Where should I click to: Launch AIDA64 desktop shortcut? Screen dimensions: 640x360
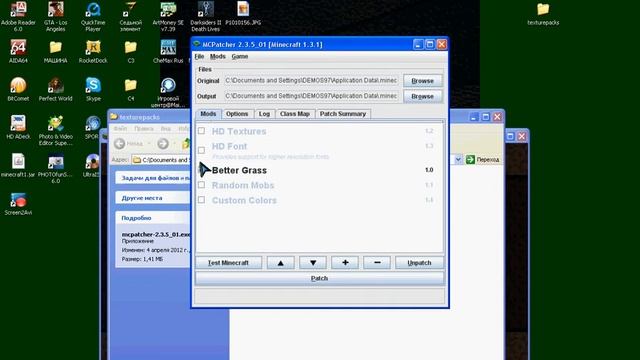click(18, 51)
